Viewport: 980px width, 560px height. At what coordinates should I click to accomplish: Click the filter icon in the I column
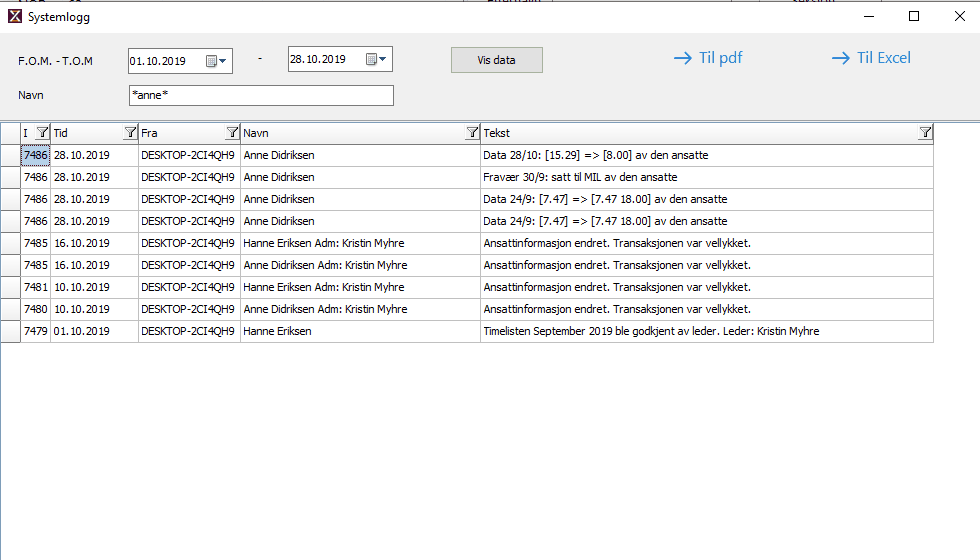[x=42, y=133]
